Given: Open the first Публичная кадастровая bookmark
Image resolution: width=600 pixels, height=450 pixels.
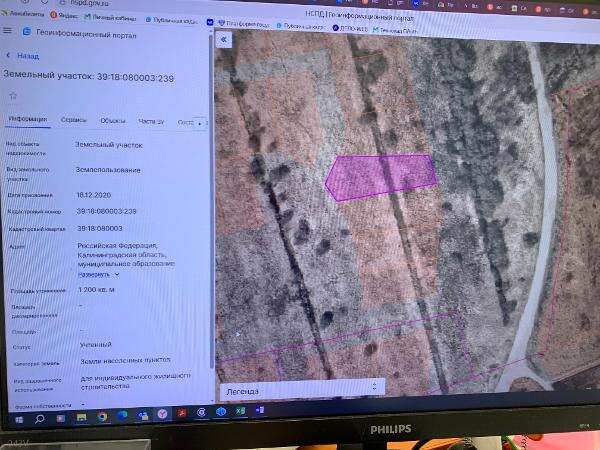Looking at the screenshot, I should point(171,20).
